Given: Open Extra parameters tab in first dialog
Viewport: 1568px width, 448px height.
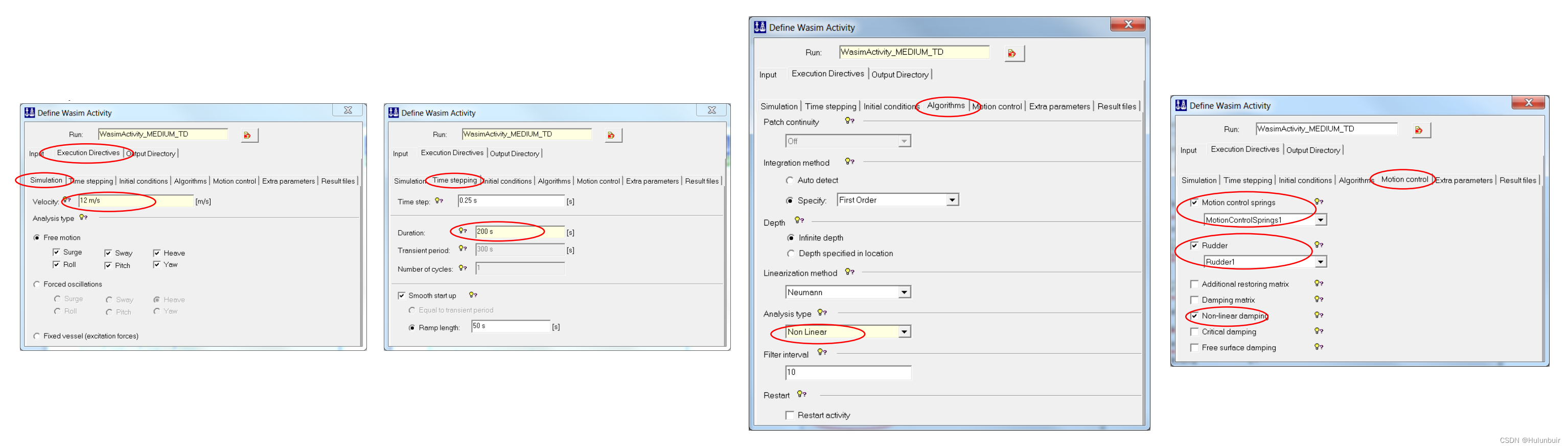Looking at the screenshot, I should point(288,181).
